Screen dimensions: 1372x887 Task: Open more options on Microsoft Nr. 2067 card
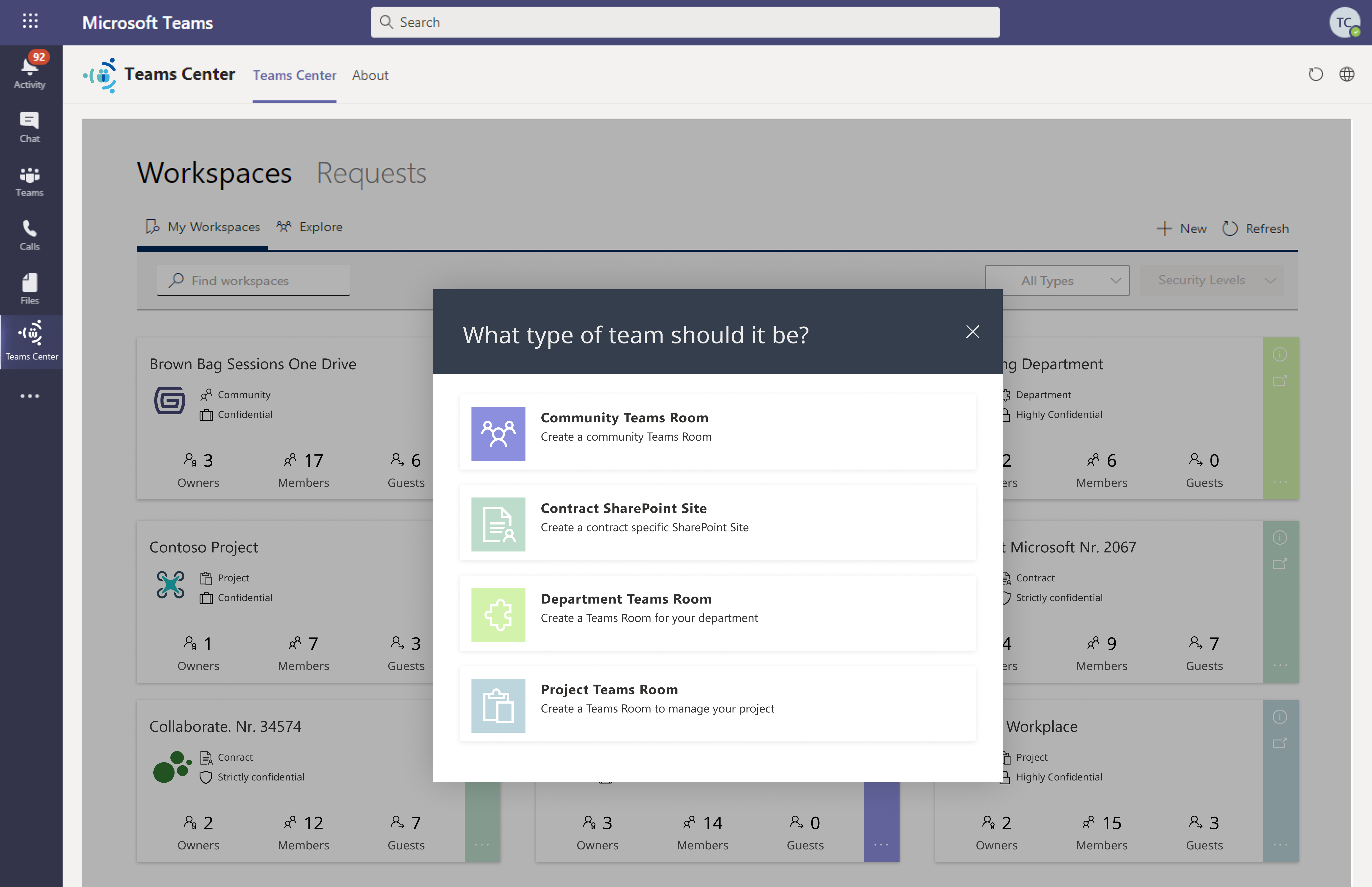click(x=1280, y=665)
